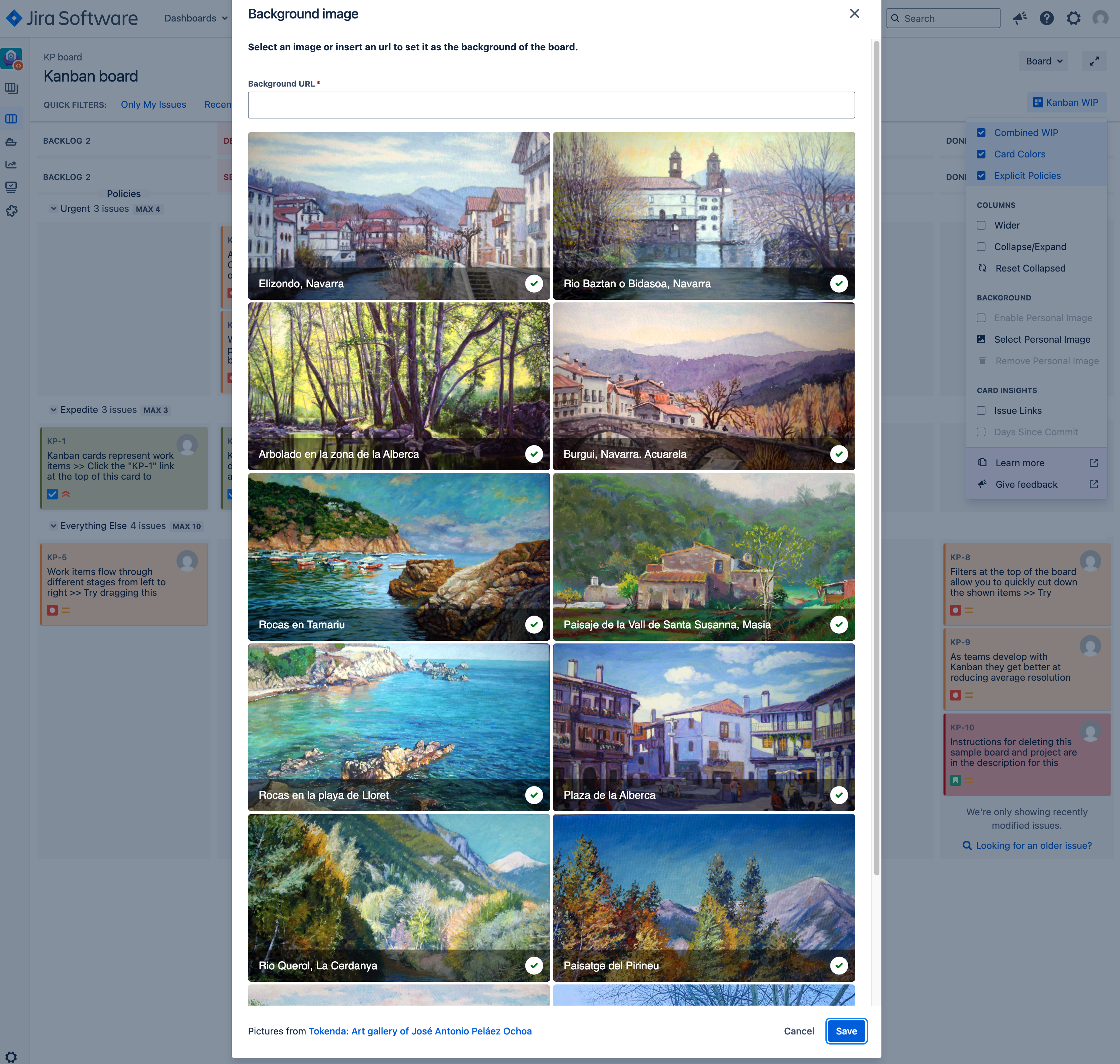
Task: Uncheck the Combined WIP option
Action: point(981,133)
